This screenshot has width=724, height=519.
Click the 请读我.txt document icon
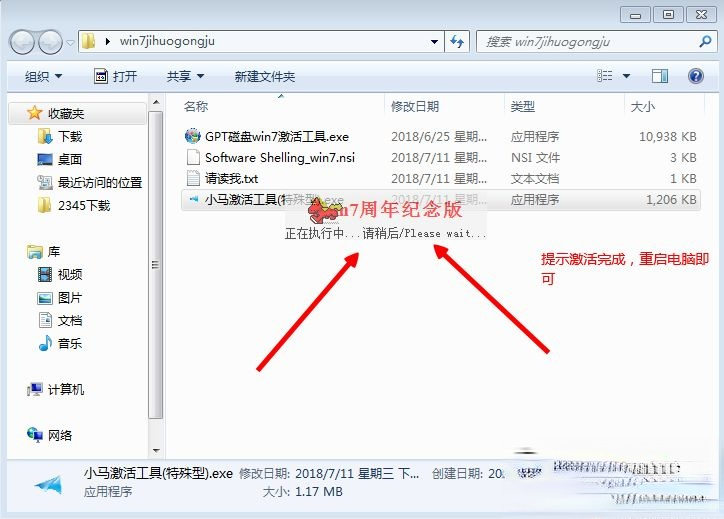(x=193, y=178)
